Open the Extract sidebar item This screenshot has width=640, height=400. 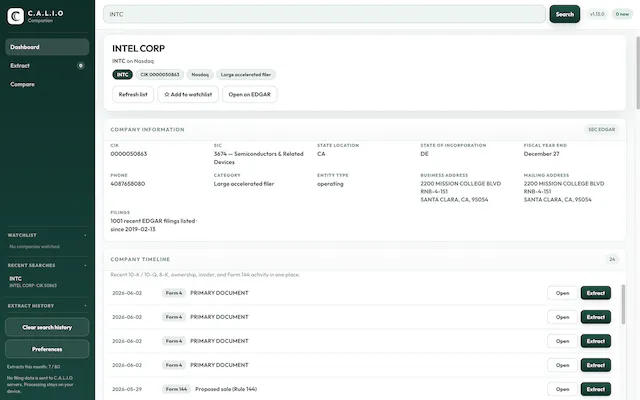[x=47, y=65]
